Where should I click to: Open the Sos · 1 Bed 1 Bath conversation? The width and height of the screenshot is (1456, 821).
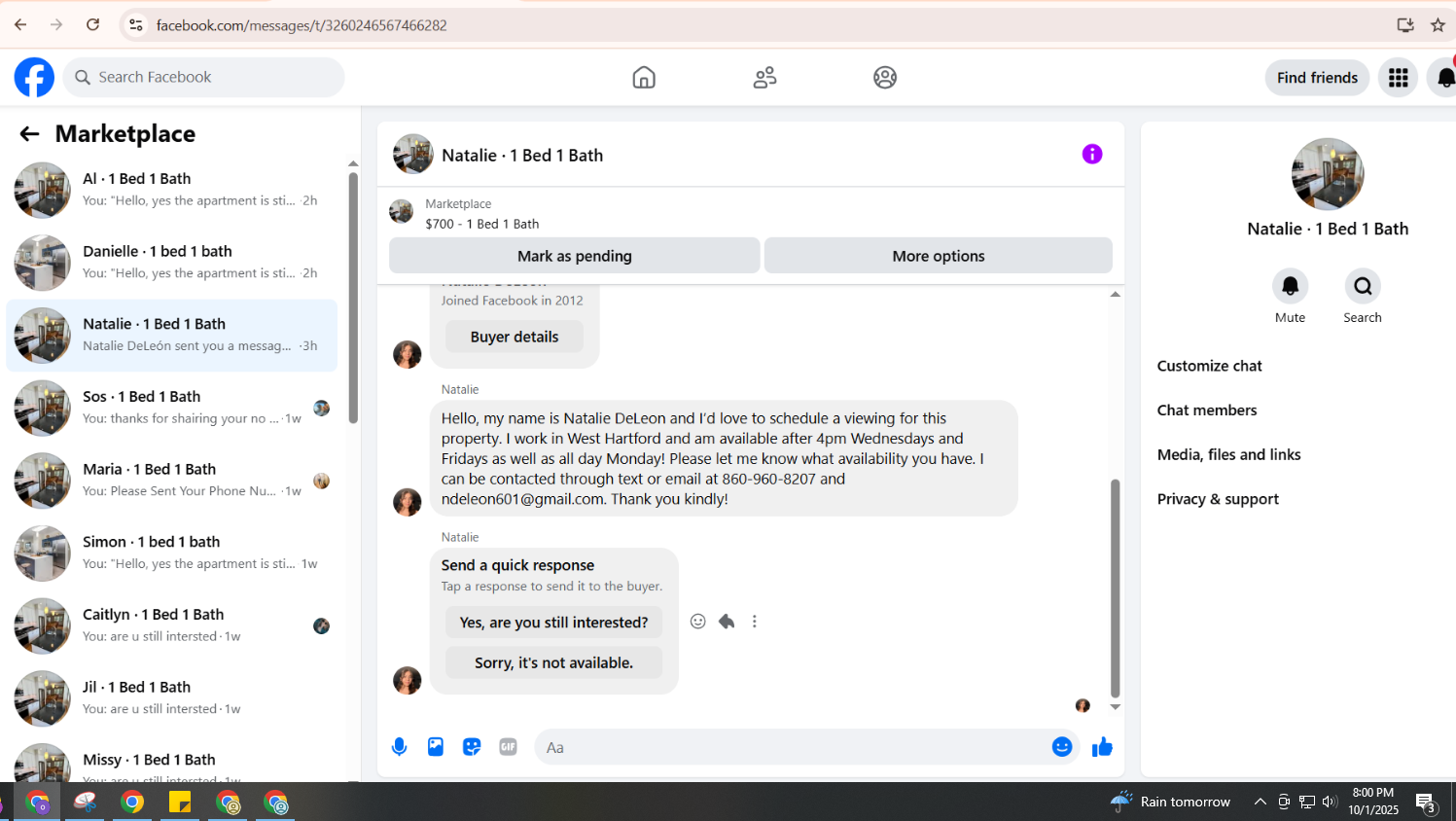172,408
